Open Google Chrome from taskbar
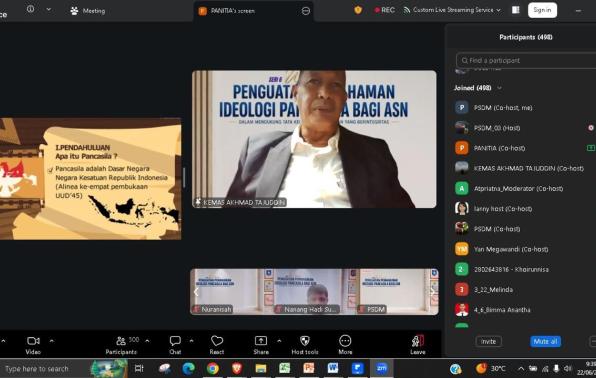 pos(213,368)
